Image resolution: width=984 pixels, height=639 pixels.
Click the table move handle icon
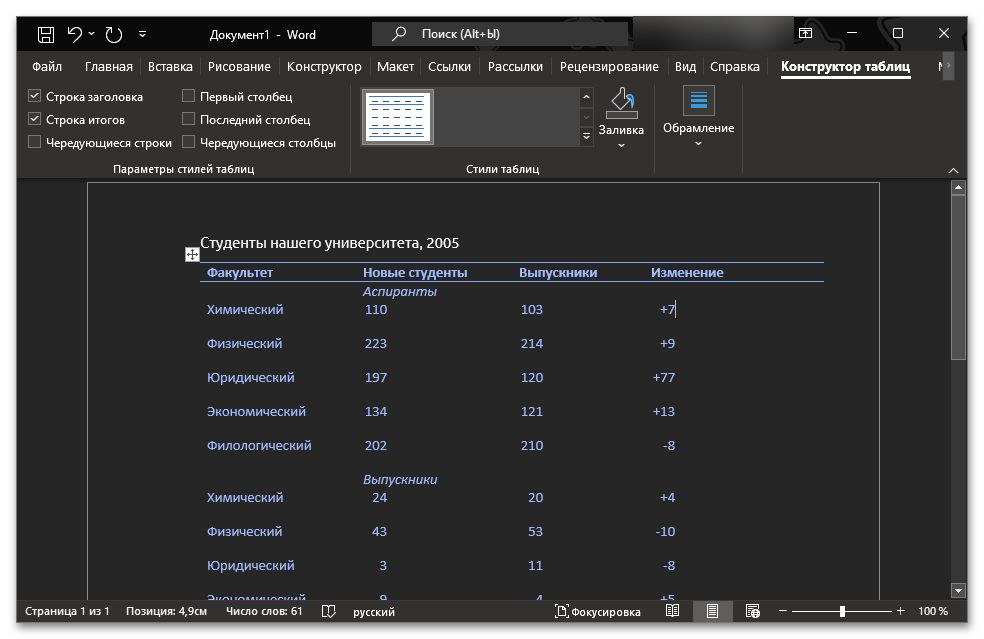[192, 255]
